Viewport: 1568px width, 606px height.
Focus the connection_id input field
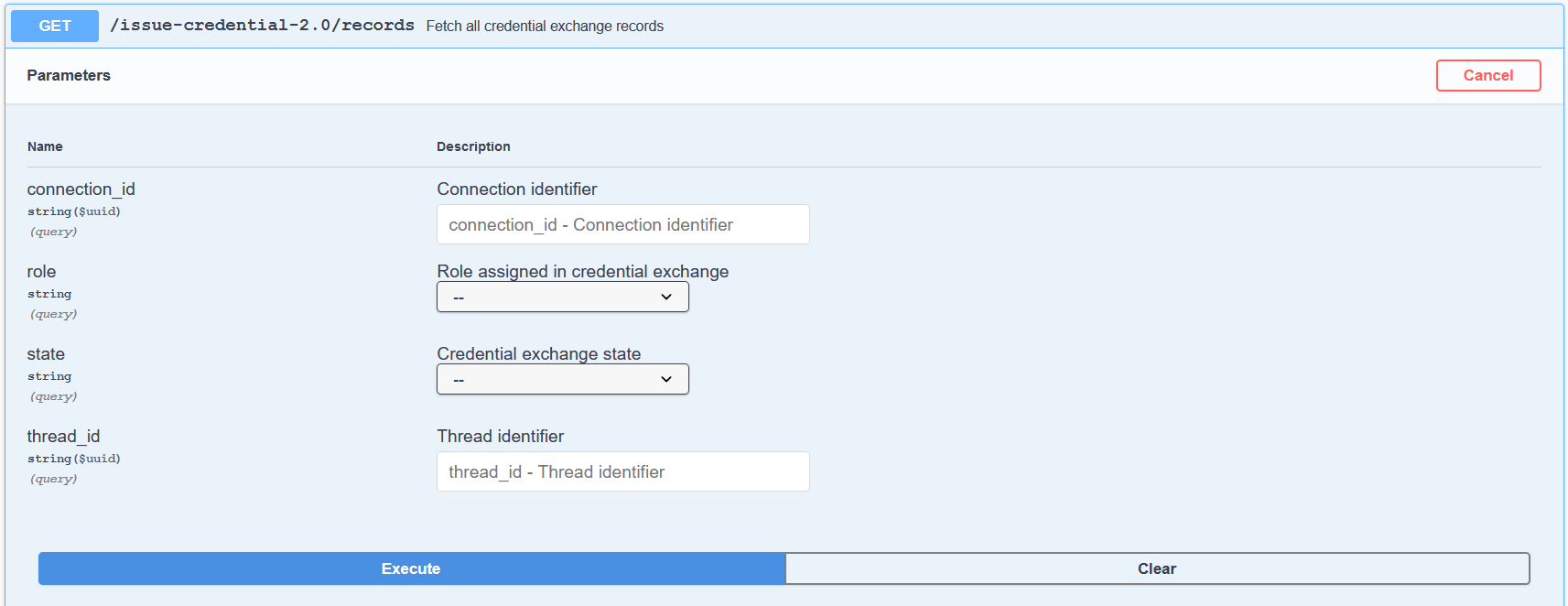click(622, 224)
